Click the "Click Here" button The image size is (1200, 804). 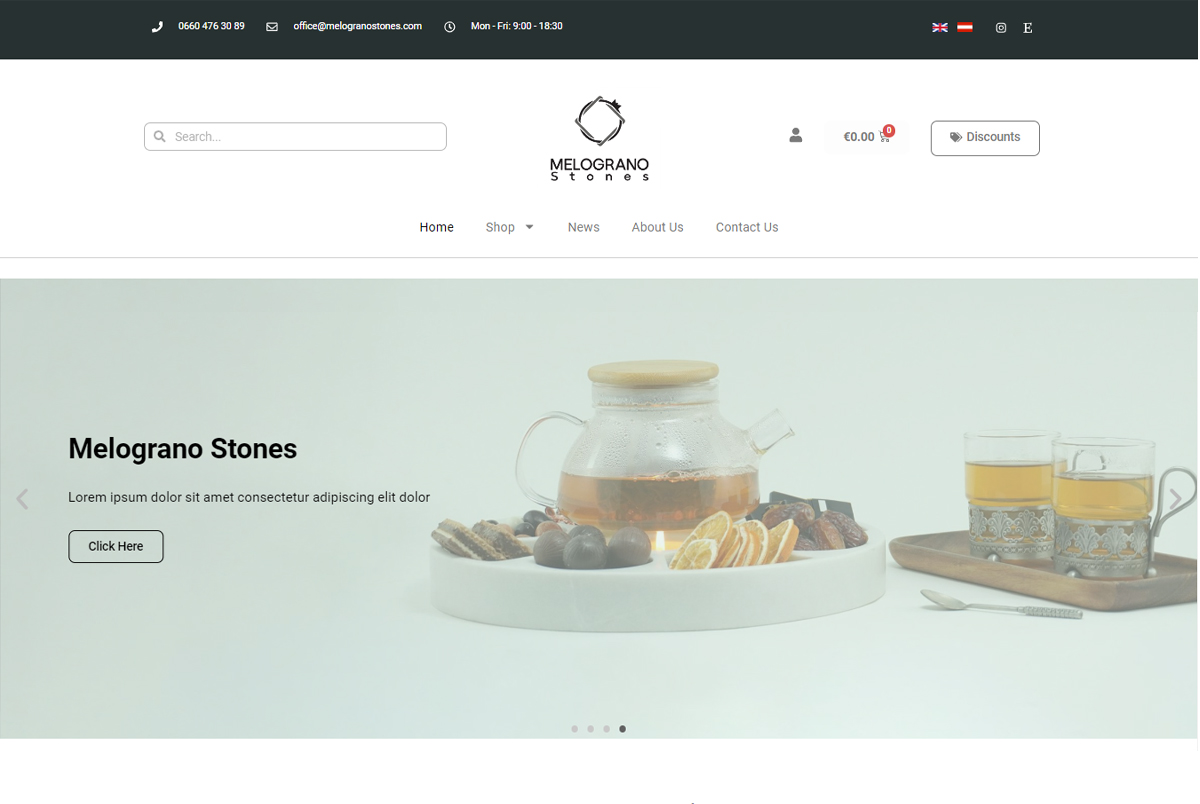[x=116, y=546]
